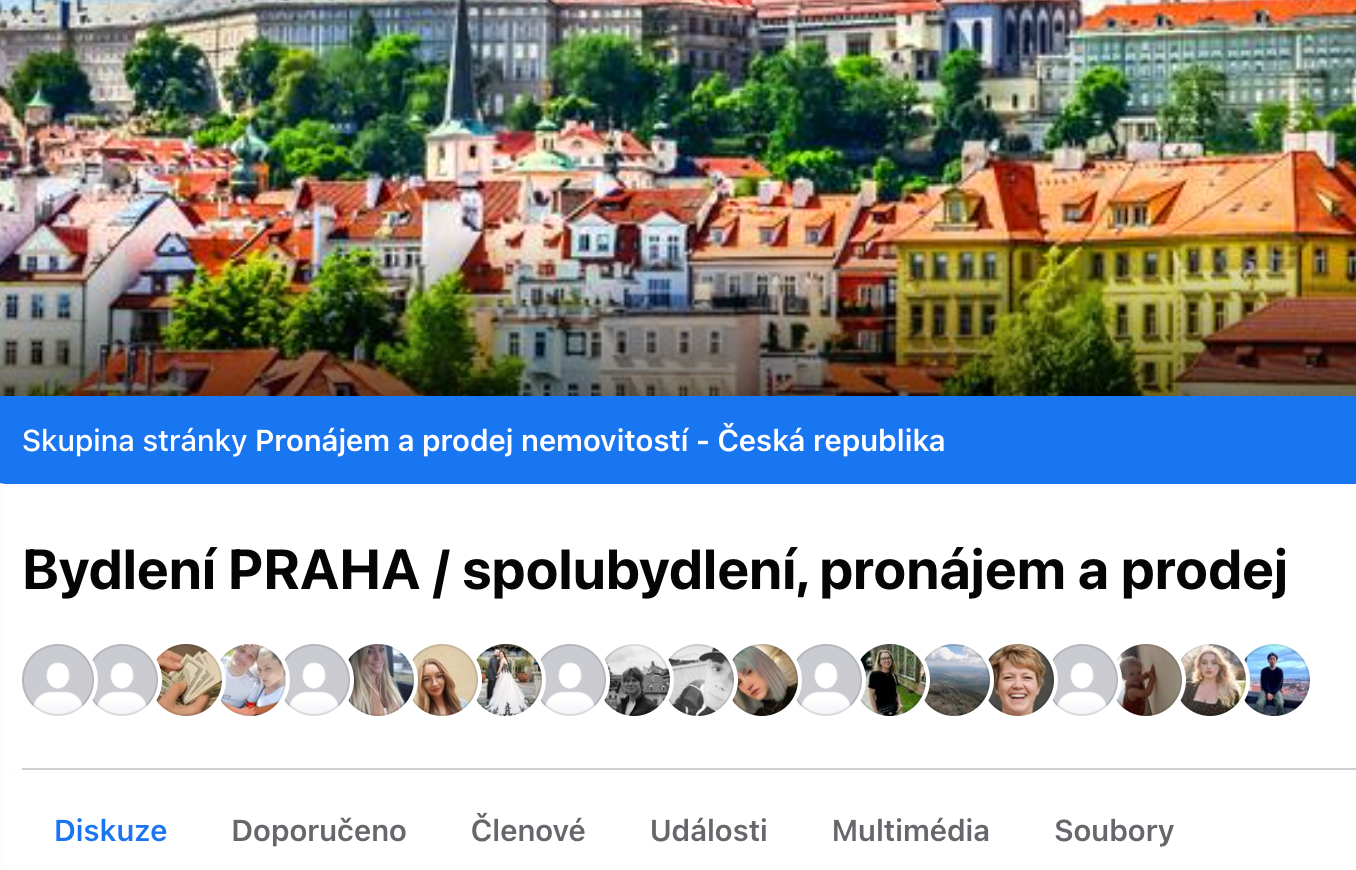Go to the Členové tab
Screen dimensions: 1356x870
click(x=528, y=831)
